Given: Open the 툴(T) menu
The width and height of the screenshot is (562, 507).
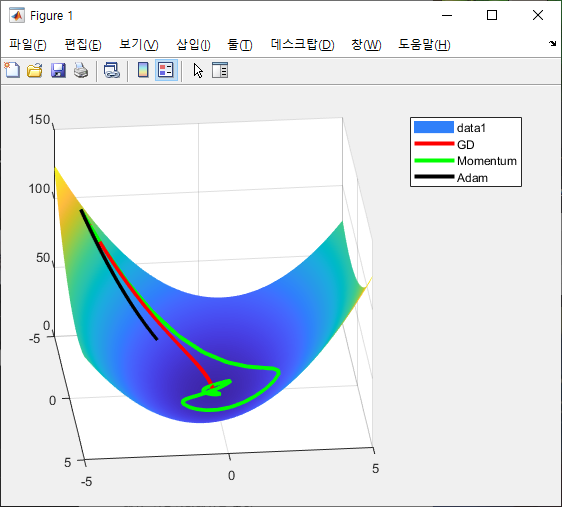Looking at the screenshot, I should tap(240, 45).
